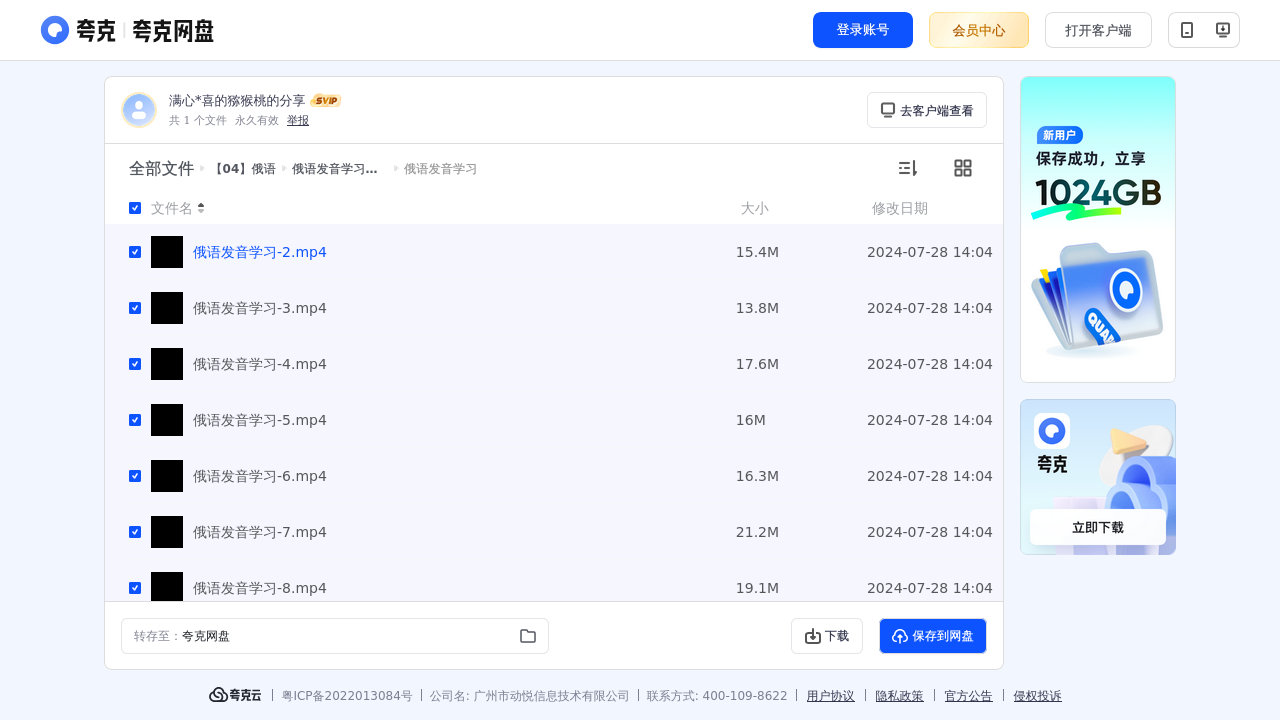Uncheck 俄语发音学习-6.mp4 checkbox
The height and width of the screenshot is (720, 1280).
pos(135,476)
